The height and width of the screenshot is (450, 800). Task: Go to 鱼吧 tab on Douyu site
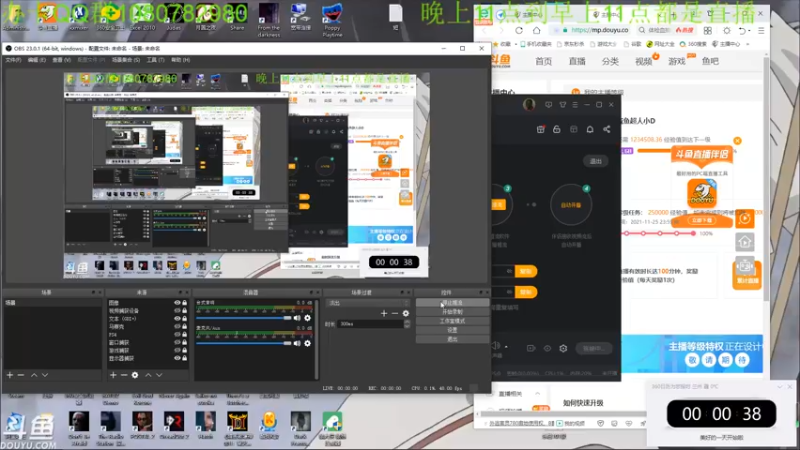(710, 61)
